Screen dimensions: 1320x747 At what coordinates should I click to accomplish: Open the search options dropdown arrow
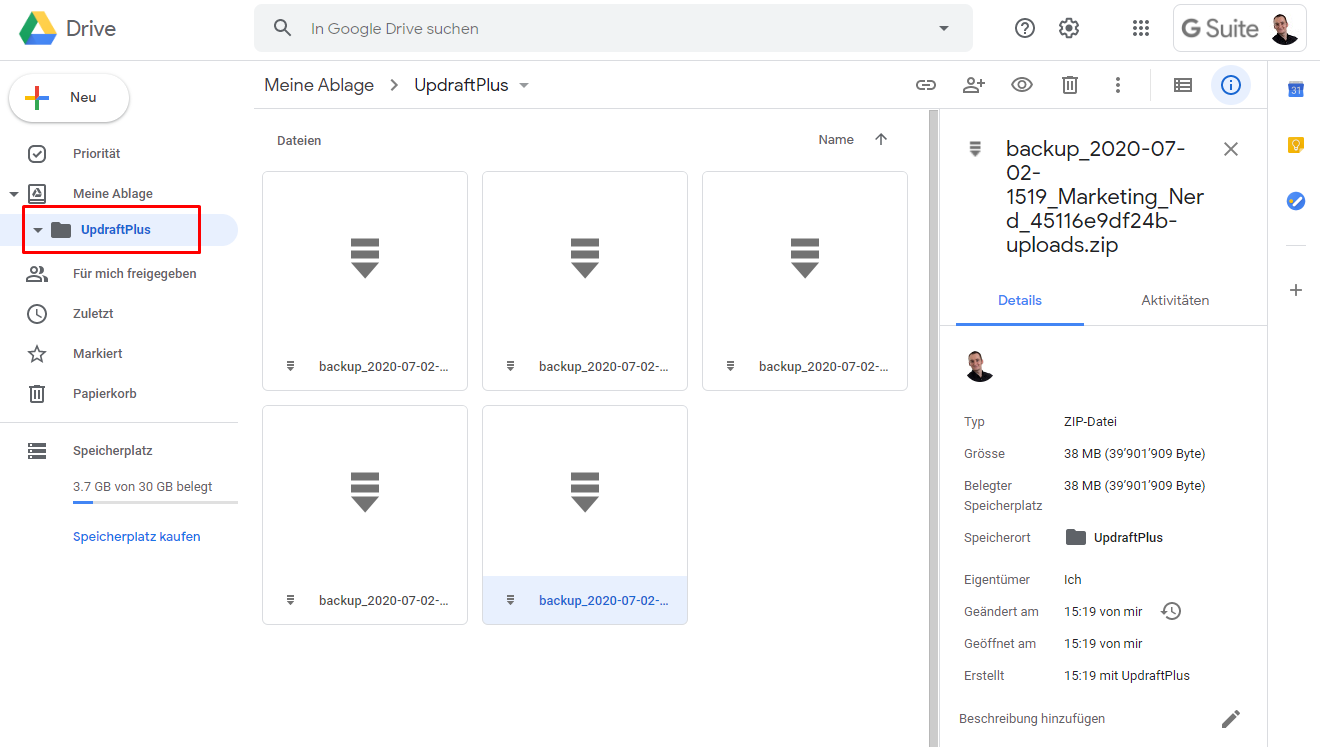[943, 29]
